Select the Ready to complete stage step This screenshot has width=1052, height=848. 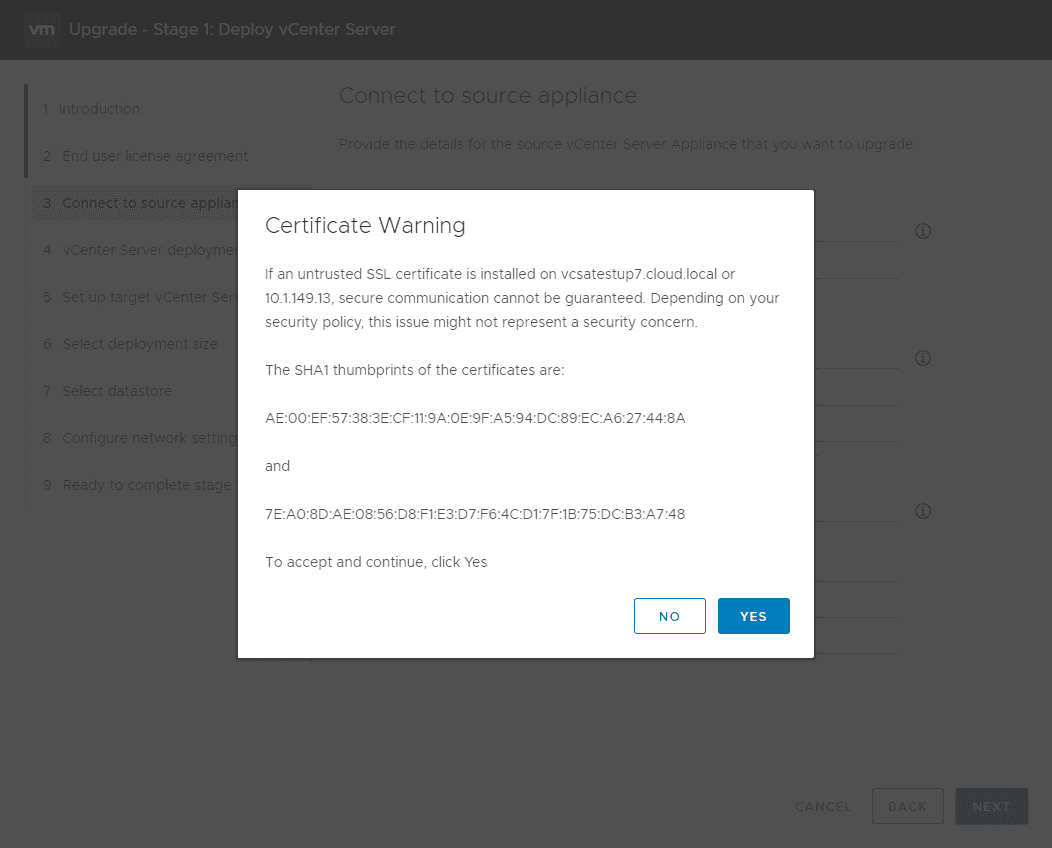tap(140, 485)
